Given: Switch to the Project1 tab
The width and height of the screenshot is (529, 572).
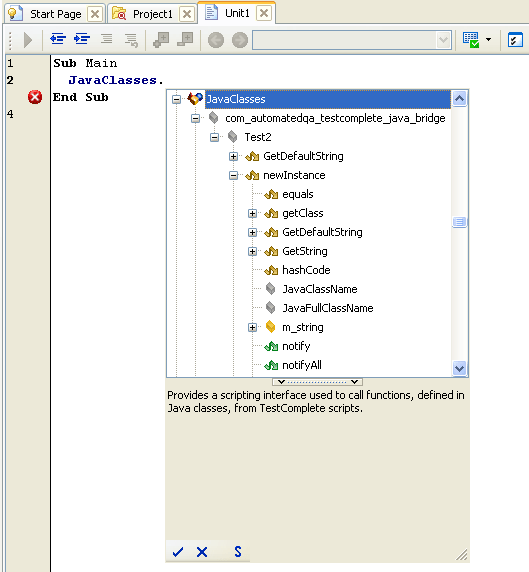Looking at the screenshot, I should pyautogui.click(x=152, y=14).
